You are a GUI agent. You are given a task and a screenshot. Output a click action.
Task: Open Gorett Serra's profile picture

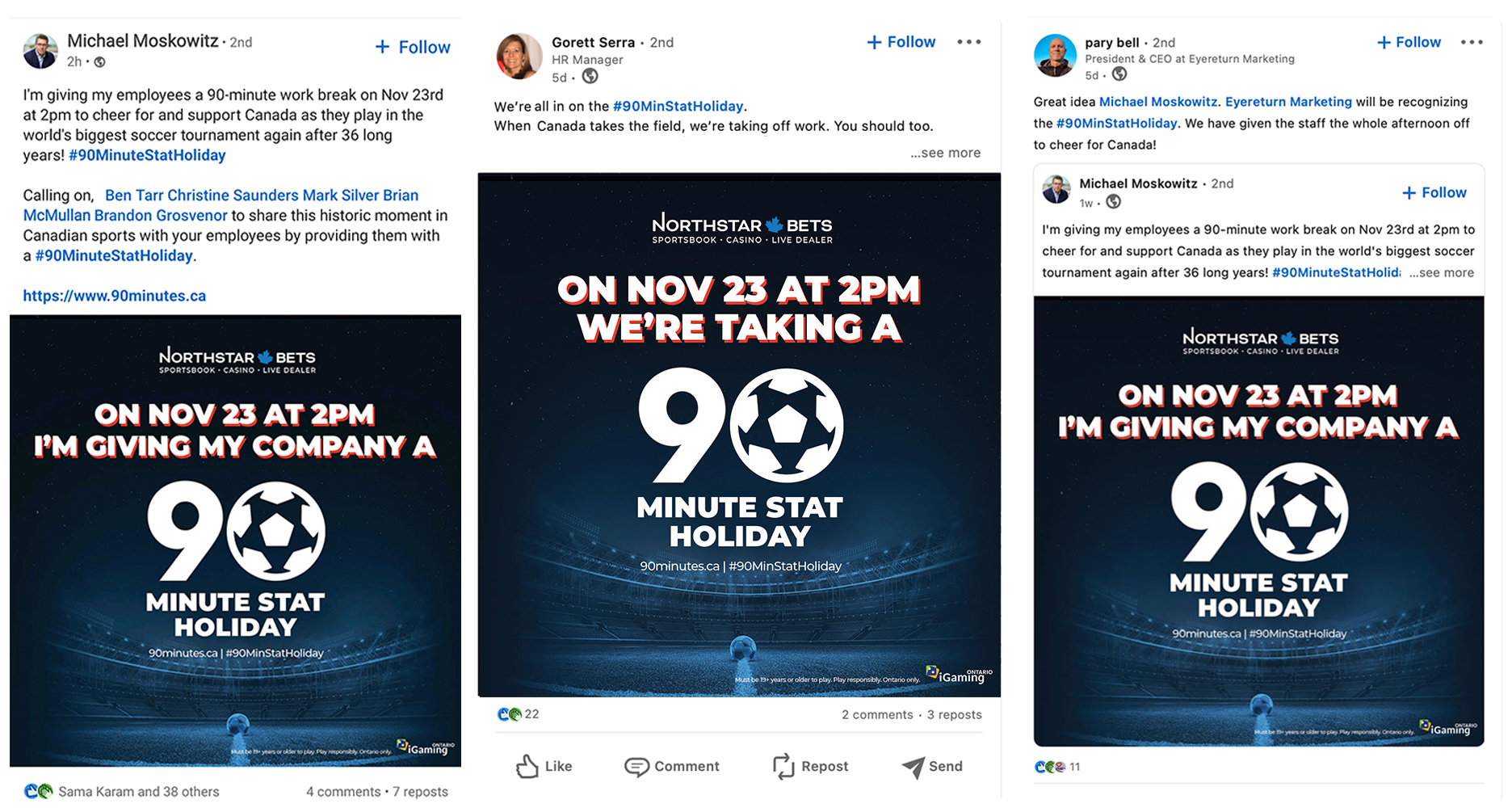pos(519,56)
